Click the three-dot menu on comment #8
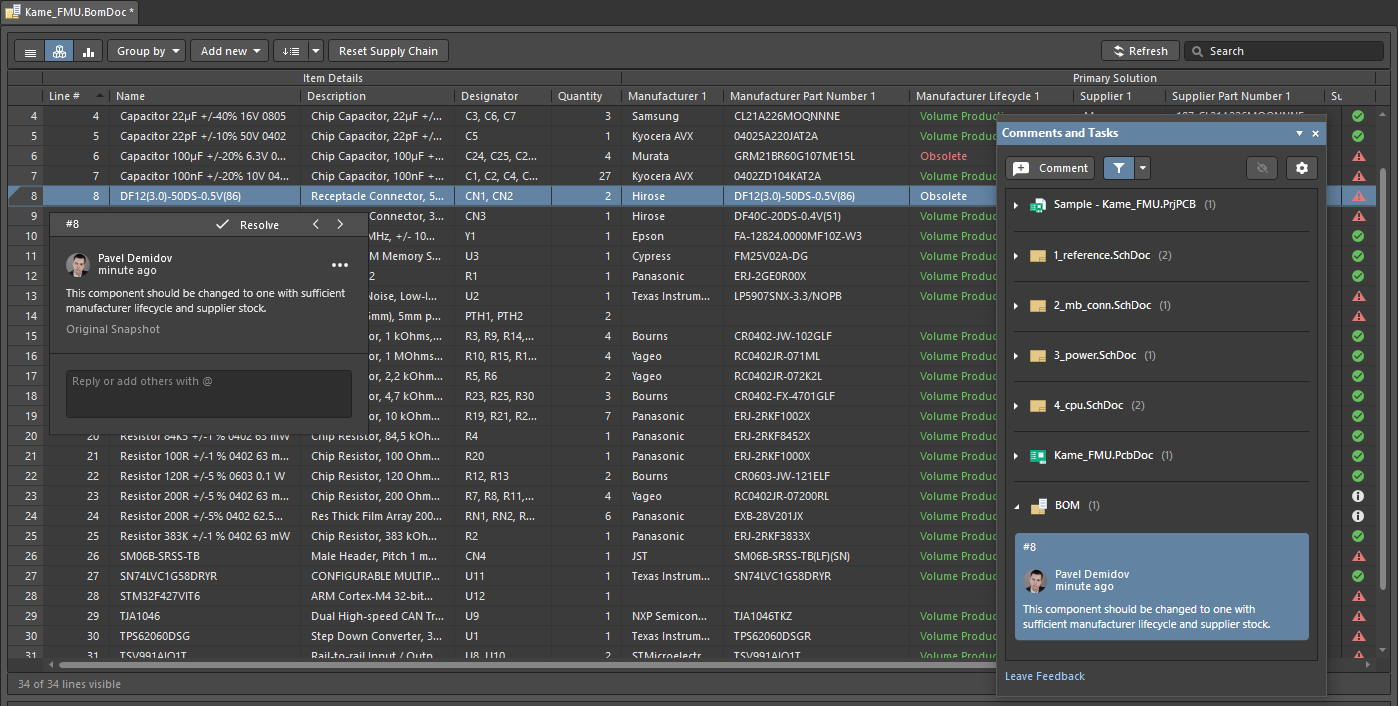Viewport: 1398px width, 706px height. pyautogui.click(x=340, y=265)
